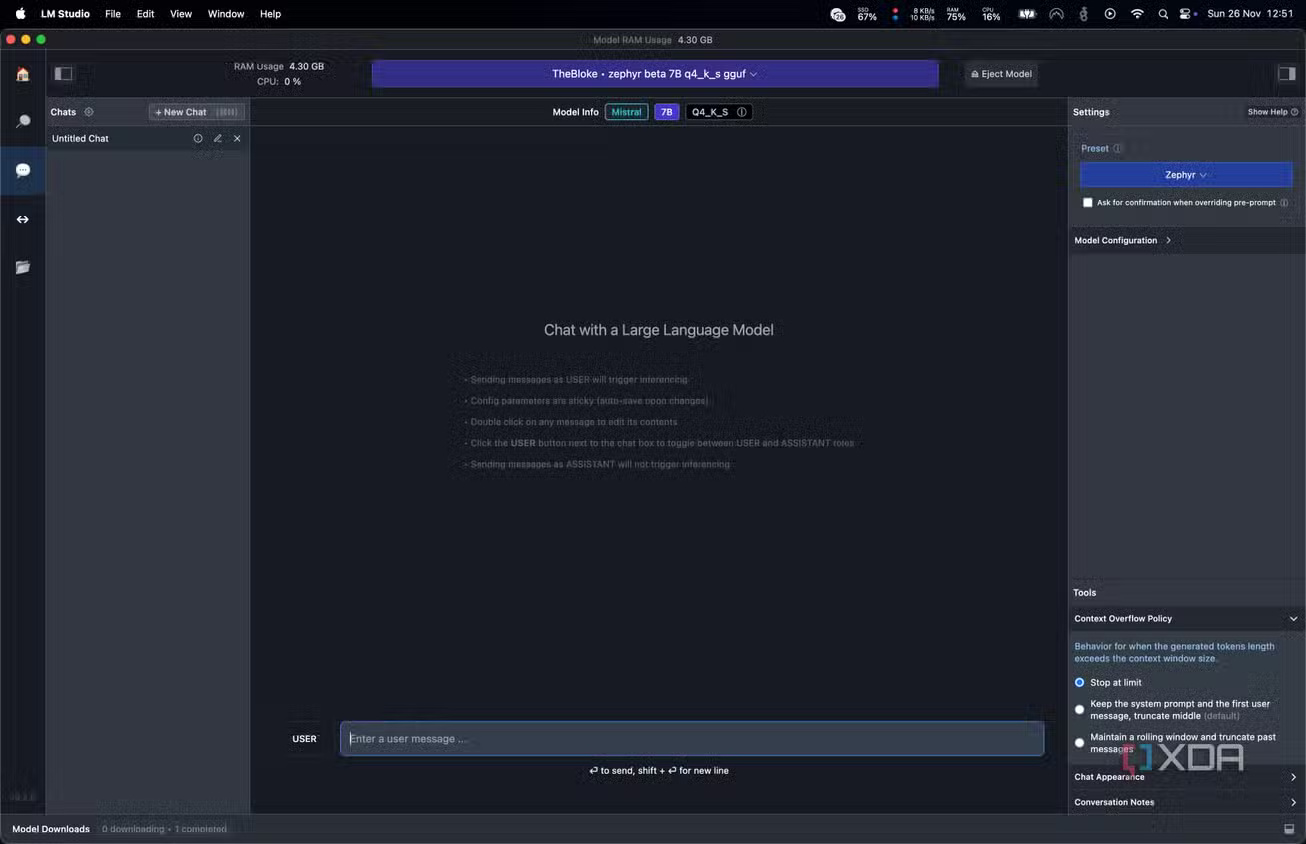Image resolution: width=1306 pixels, height=844 pixels.
Task: Open the Search models magnifier in the sidebar
Action: tap(22, 122)
